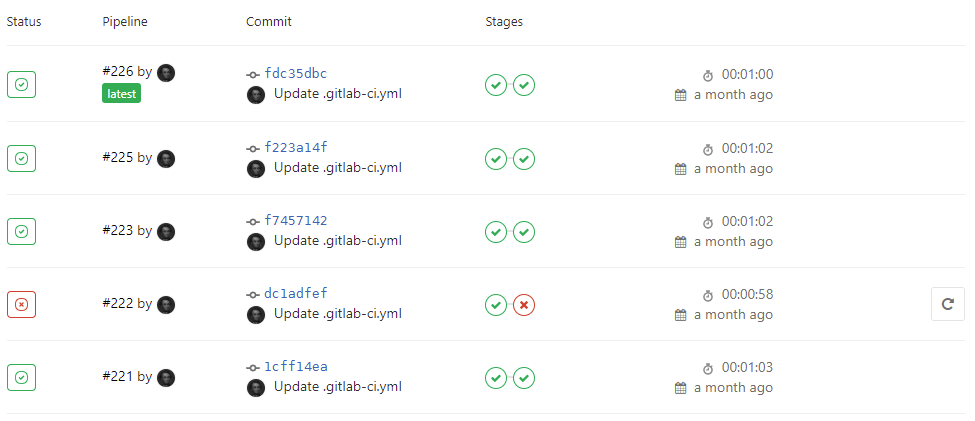
Task: Open the first passed stage of pipeline #226
Action: (x=496, y=85)
